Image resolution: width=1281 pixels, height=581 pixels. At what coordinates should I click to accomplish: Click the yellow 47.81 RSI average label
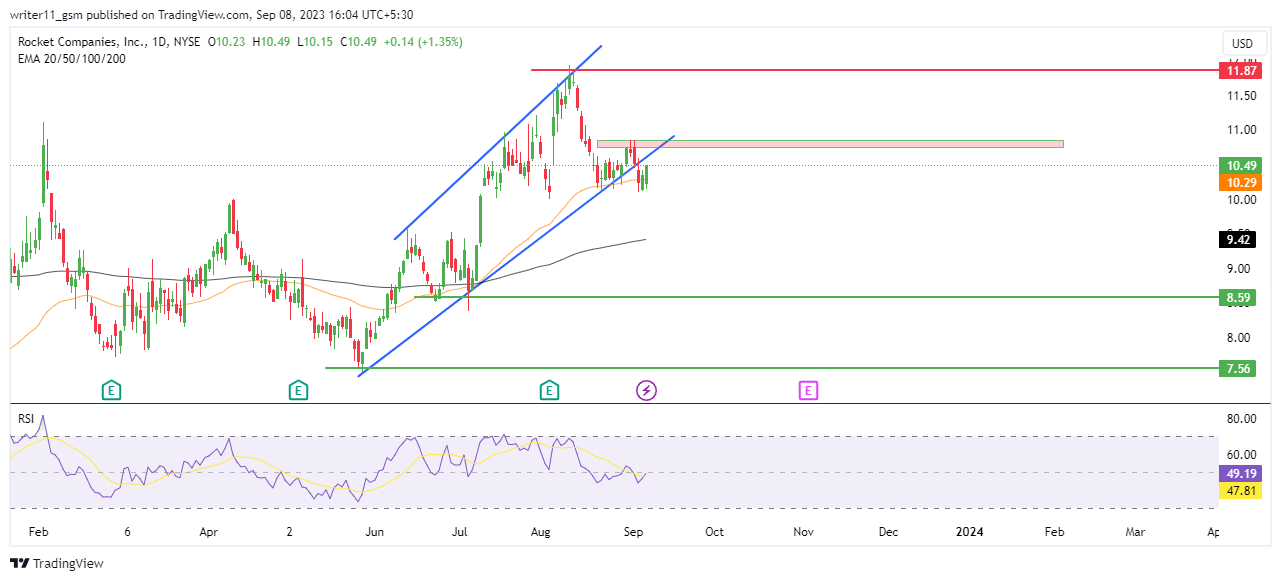1241,490
